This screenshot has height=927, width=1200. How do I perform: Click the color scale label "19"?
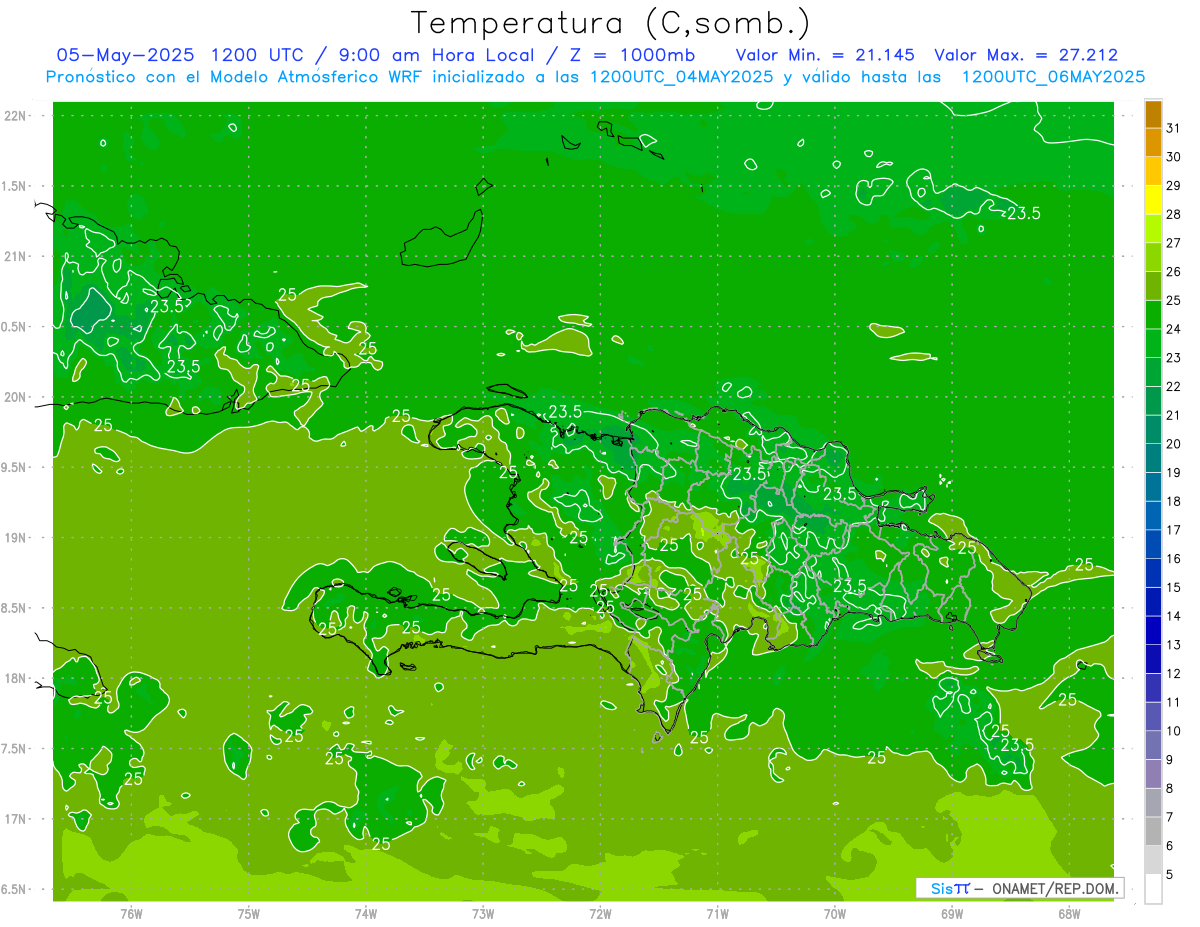1174,473
